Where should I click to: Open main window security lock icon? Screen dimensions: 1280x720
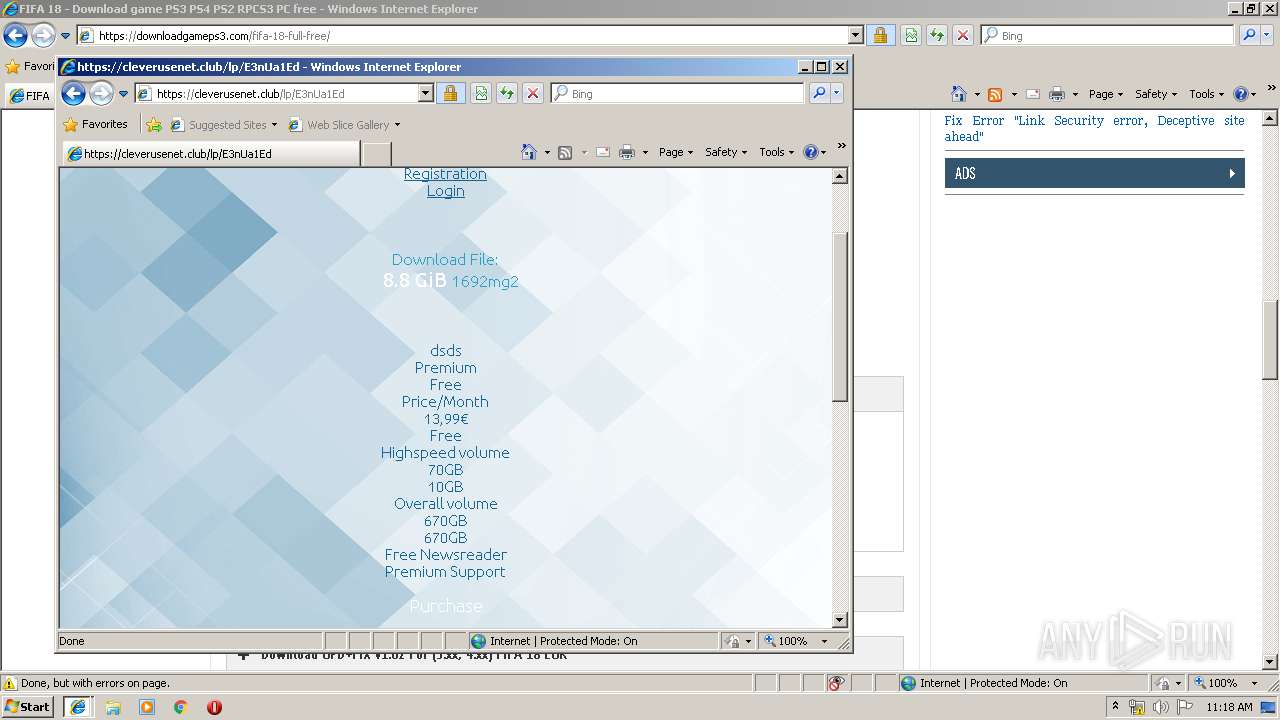880,35
